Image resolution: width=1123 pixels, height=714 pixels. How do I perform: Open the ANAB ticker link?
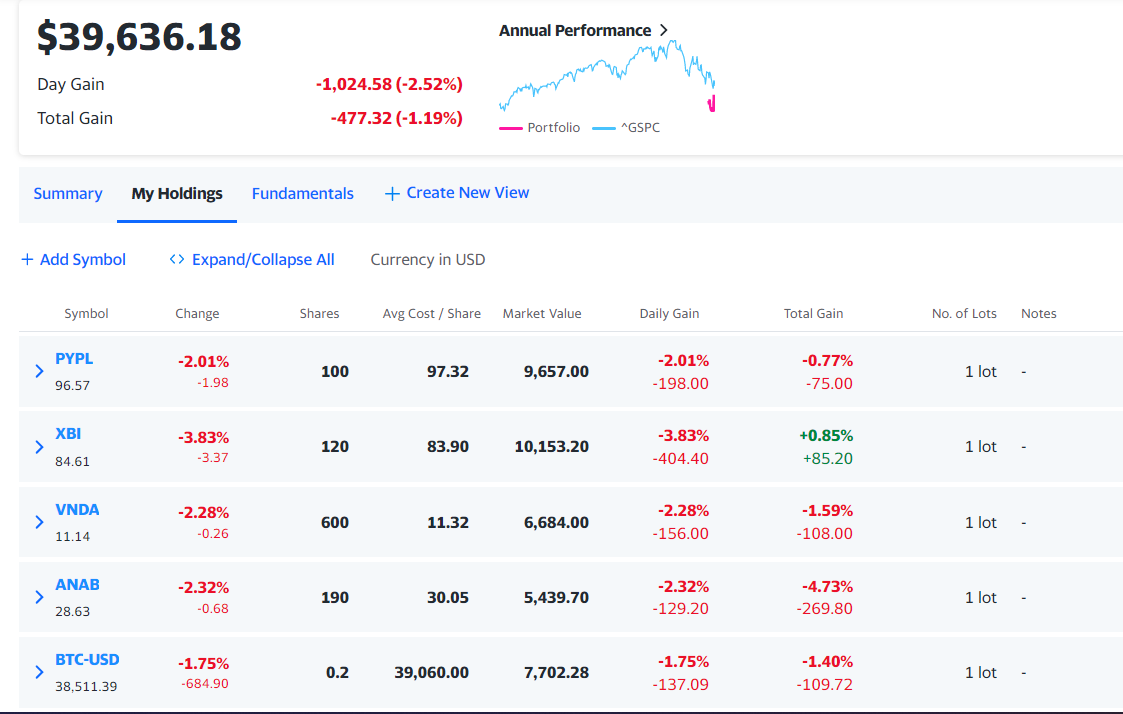(x=77, y=584)
